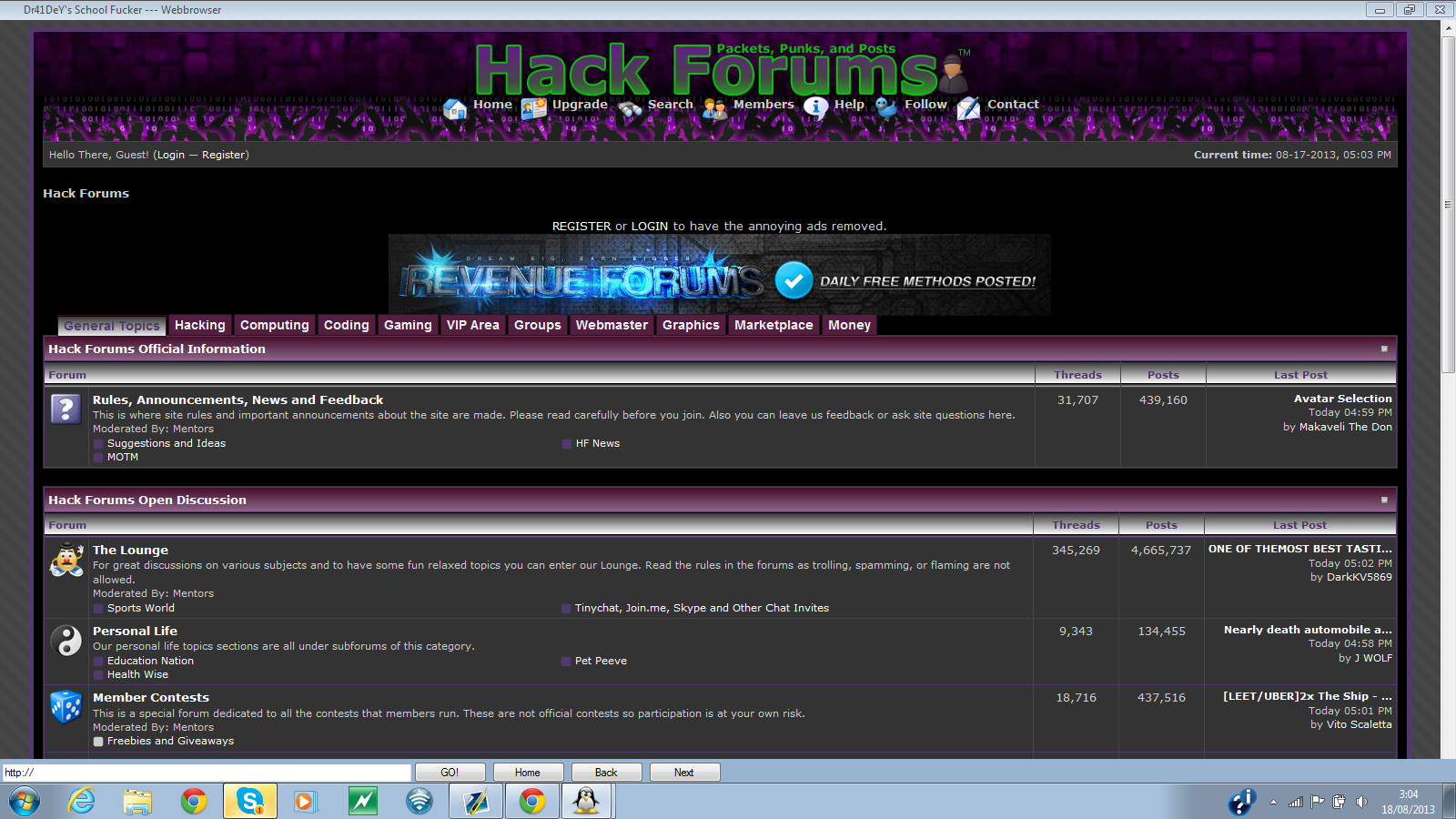Open Windows Explorer folder icon in the taskbar
Screen dimensions: 1456x819
pos(137,802)
